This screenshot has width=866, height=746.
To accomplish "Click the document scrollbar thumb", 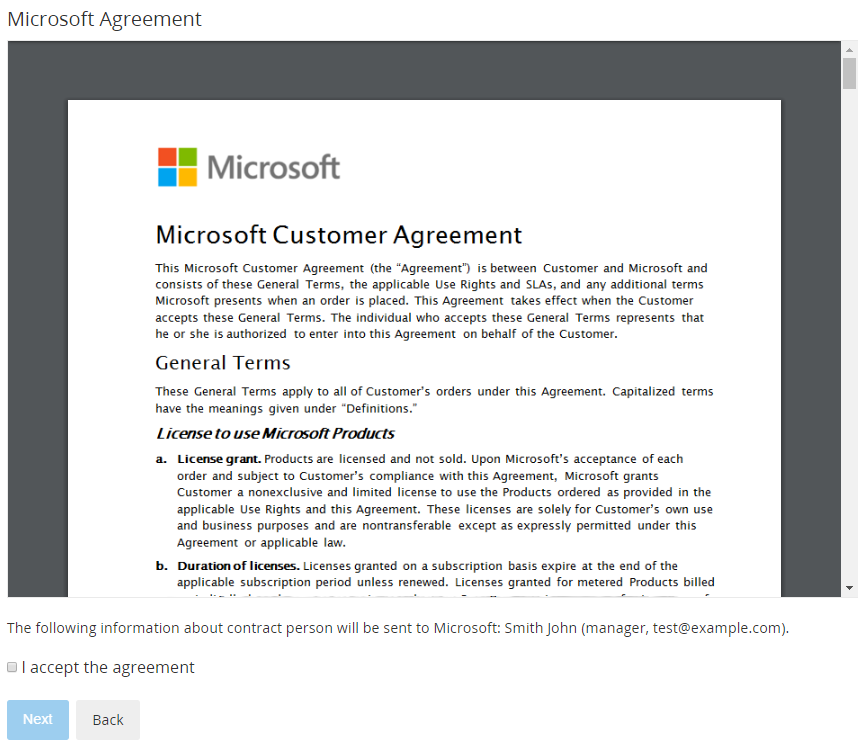I will pos(849,74).
